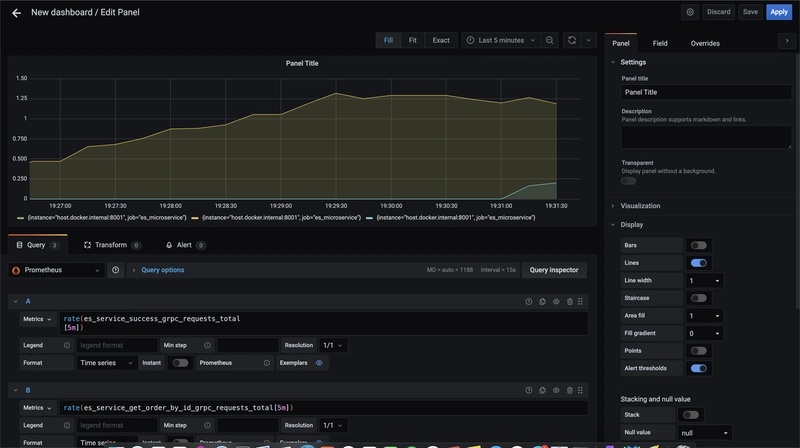Click the Save button

tap(750, 12)
